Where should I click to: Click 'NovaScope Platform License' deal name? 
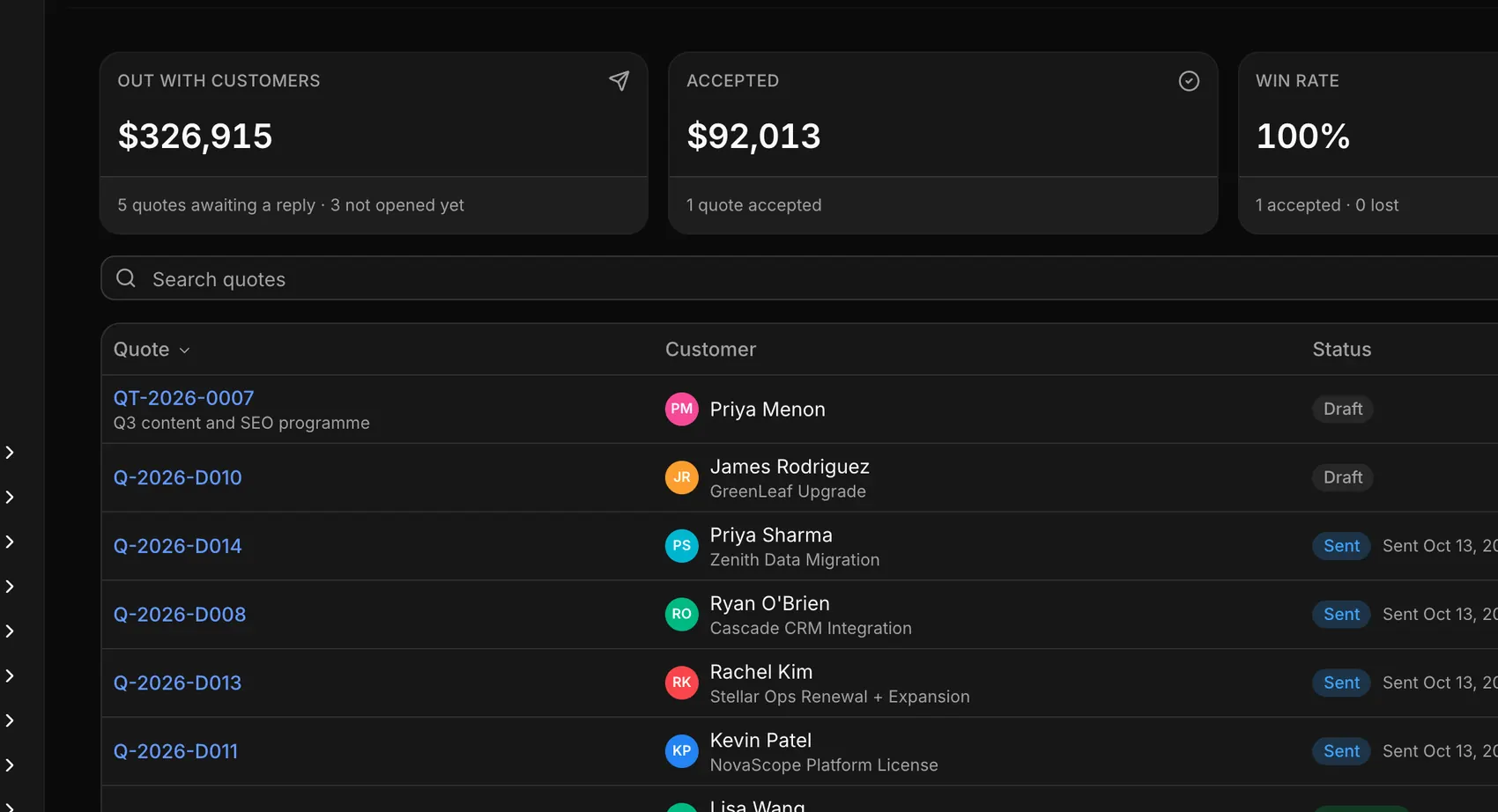click(x=824, y=765)
